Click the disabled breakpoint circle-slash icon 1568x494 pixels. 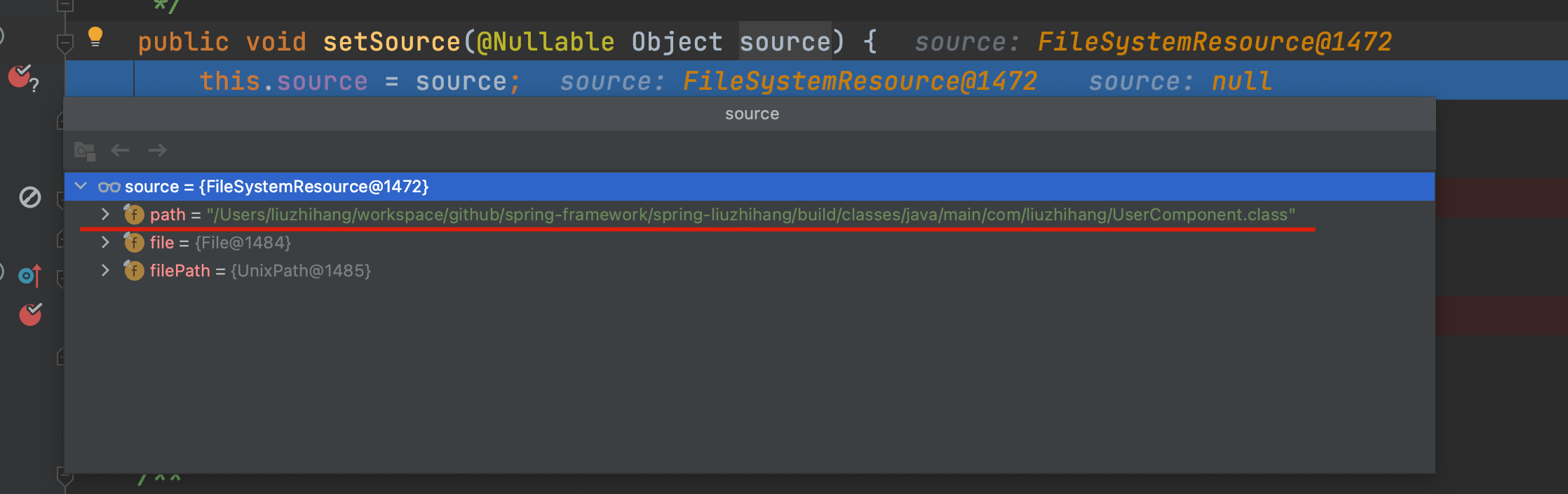coord(29,197)
